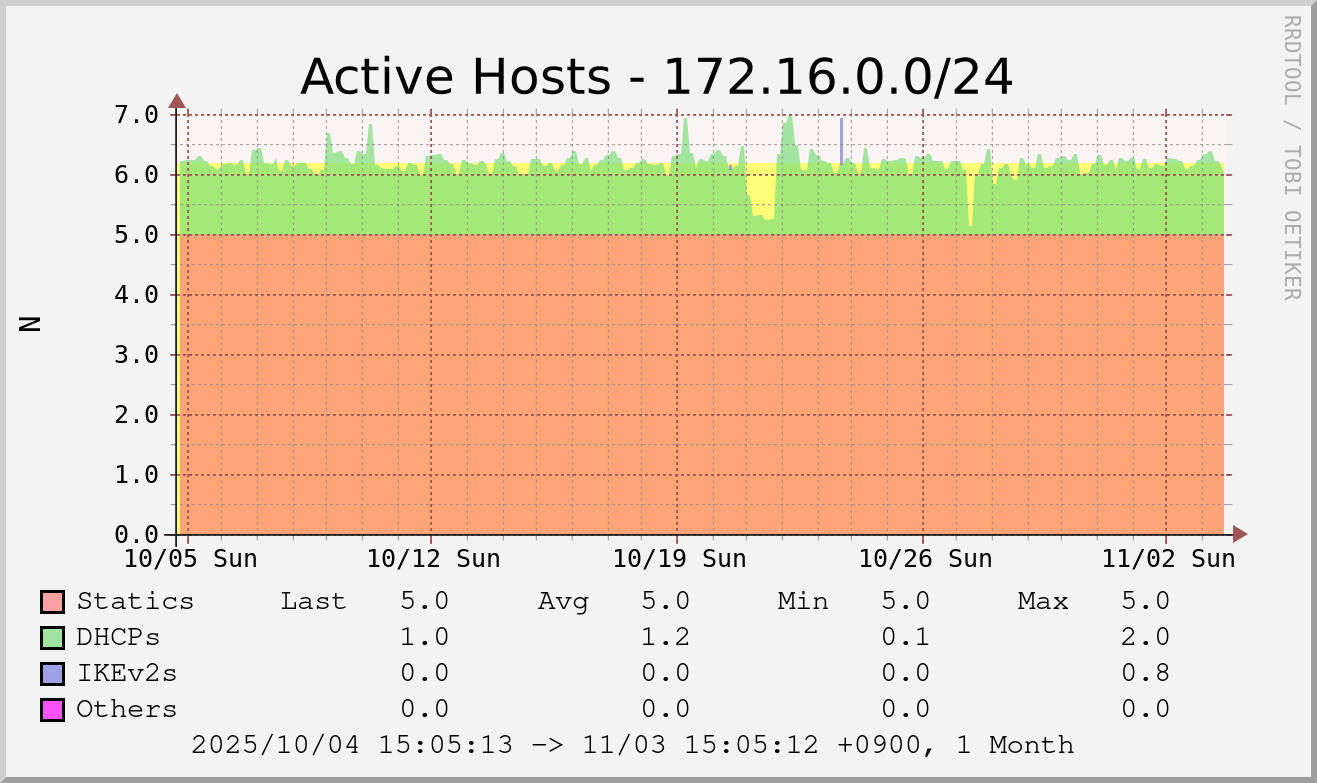Click the green DHCPs legend swatch
1317x783 pixels.
coord(52,638)
